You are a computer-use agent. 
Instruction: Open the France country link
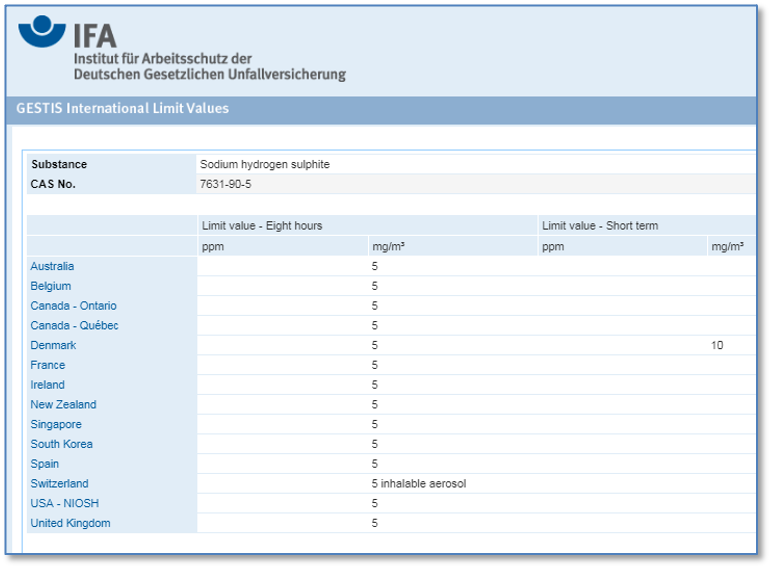pyautogui.click(x=48, y=365)
